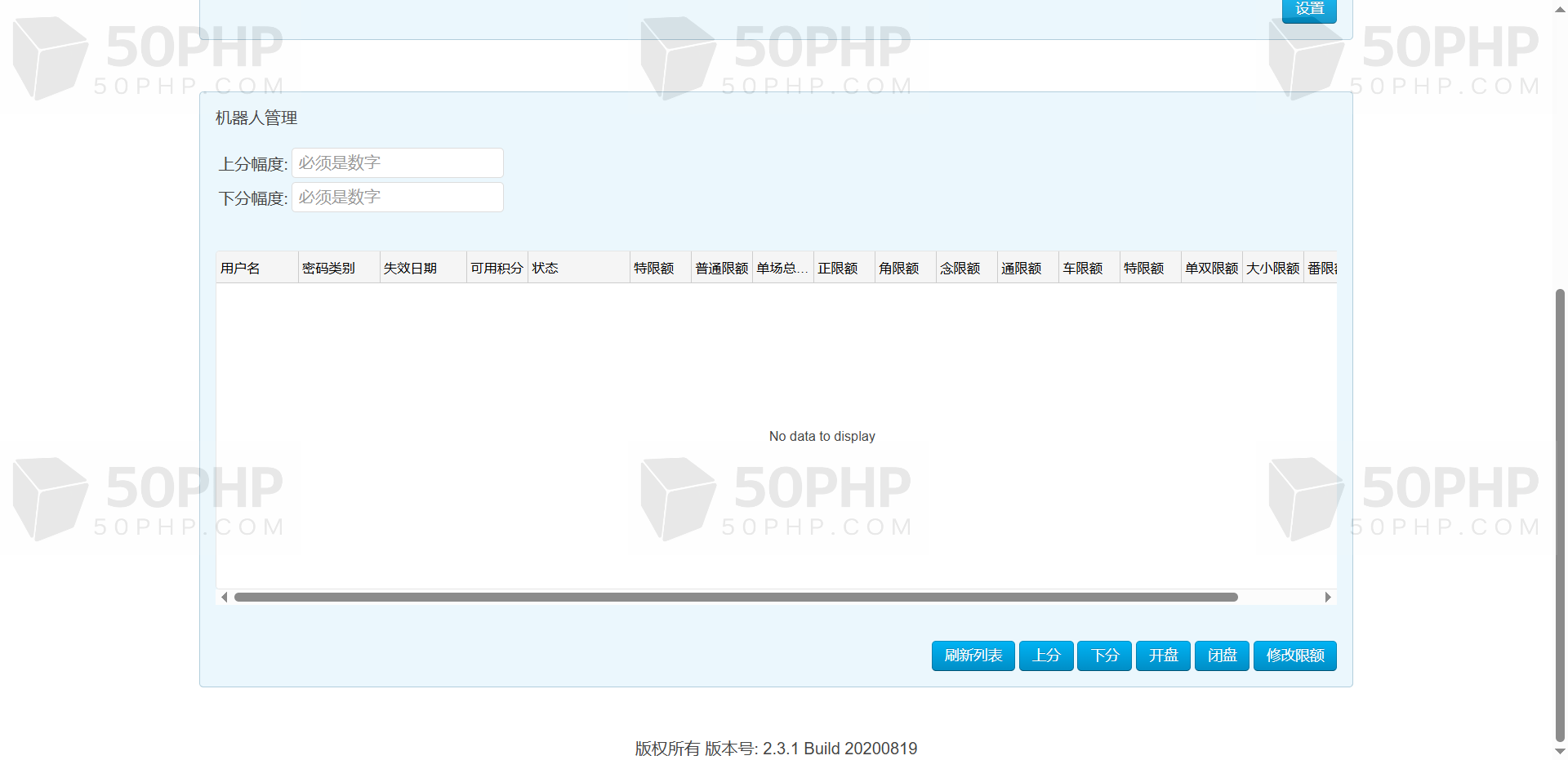Click the table's left scroll arrow
Screen dimensions: 1568x760
pyautogui.click(x=225, y=598)
